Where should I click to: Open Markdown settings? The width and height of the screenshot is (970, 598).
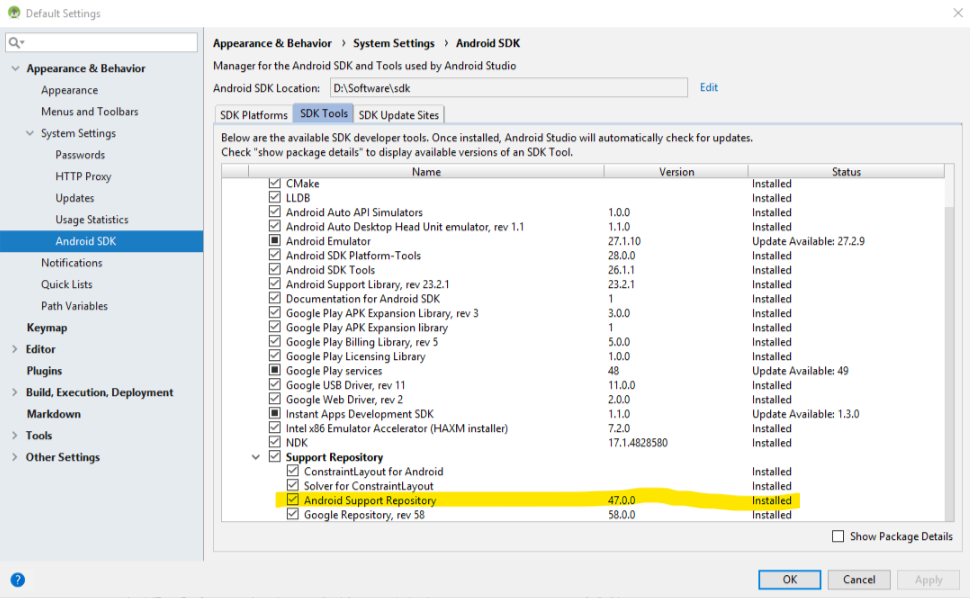click(53, 414)
